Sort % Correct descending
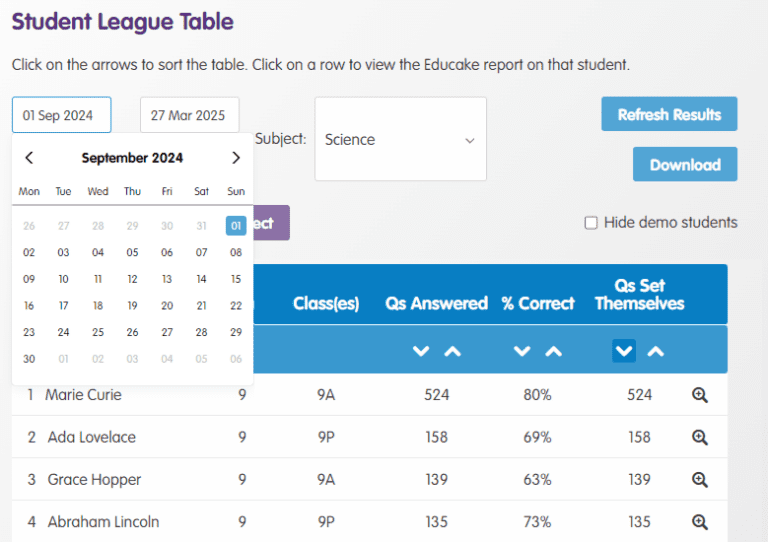Screen dimensions: 768x542 click(x=521, y=351)
